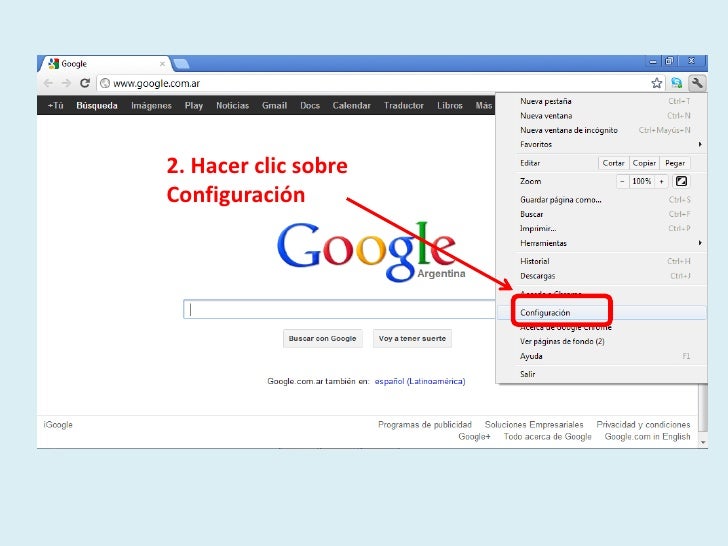Open Libros in the black bar

click(x=449, y=105)
